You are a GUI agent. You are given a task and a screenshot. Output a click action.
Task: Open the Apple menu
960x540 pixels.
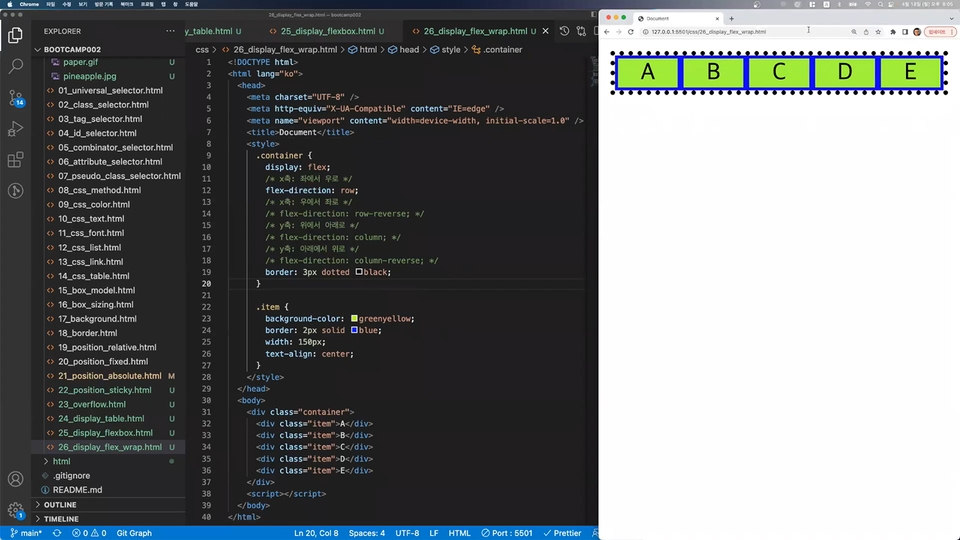pos(9,4)
